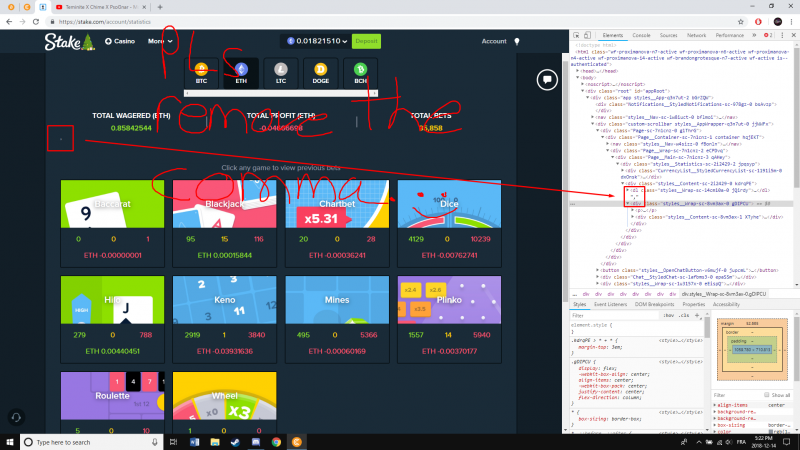Image resolution: width=800 pixels, height=450 pixels.
Task: Go back in Chrome
Action: point(9,22)
